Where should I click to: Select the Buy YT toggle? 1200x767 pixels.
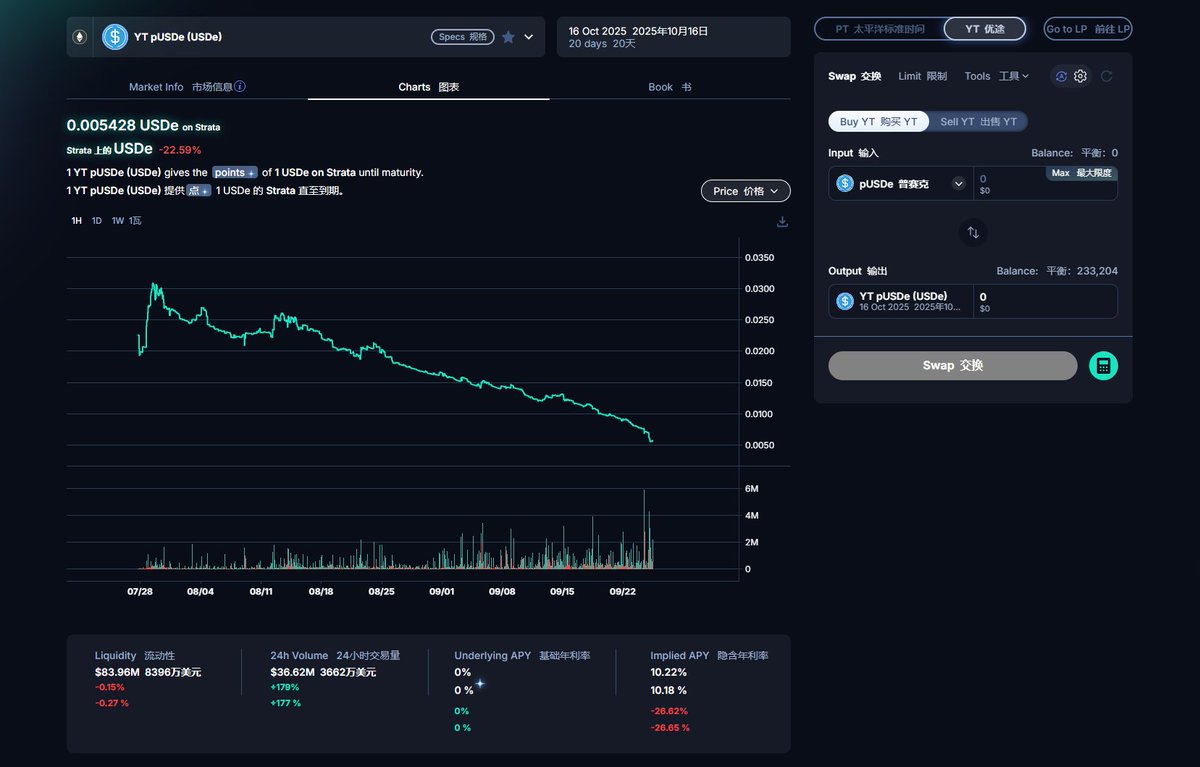tap(878, 122)
